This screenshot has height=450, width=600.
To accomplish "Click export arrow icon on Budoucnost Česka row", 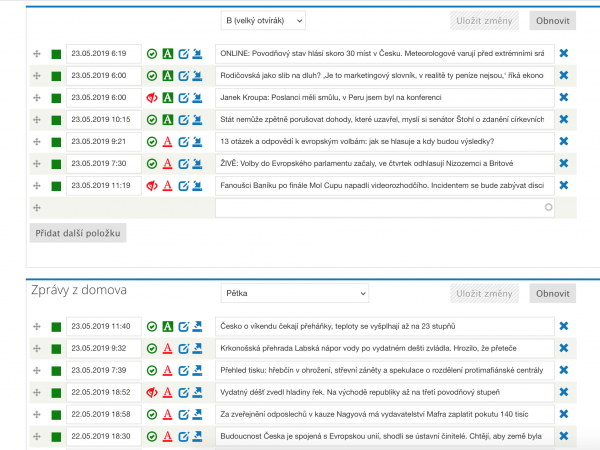I will click(197, 436).
